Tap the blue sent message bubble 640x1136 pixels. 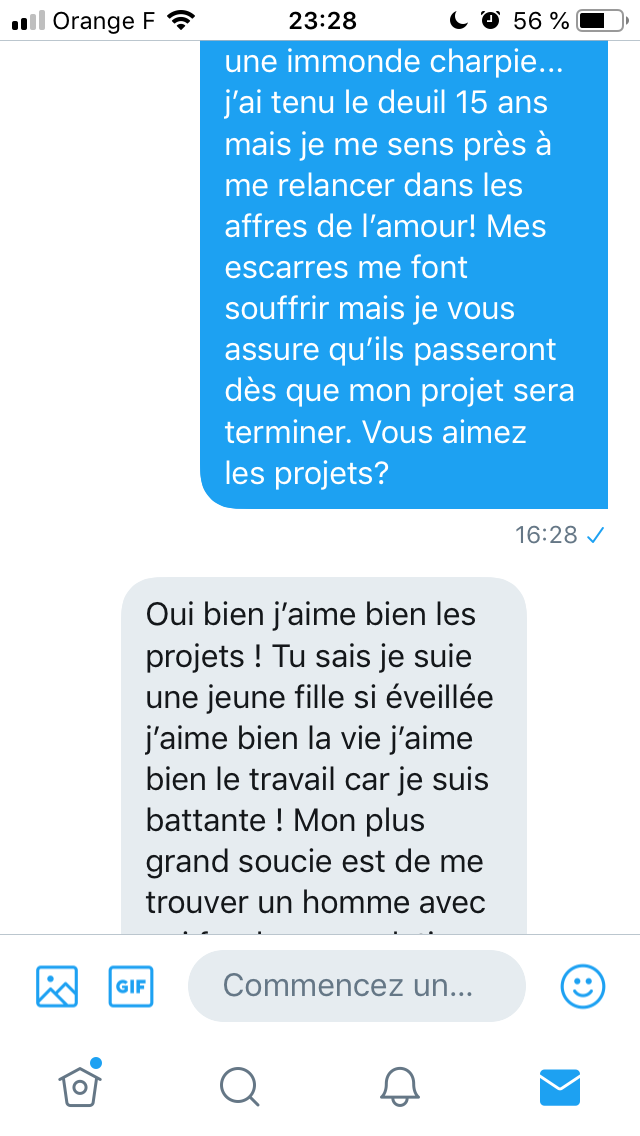click(x=404, y=275)
